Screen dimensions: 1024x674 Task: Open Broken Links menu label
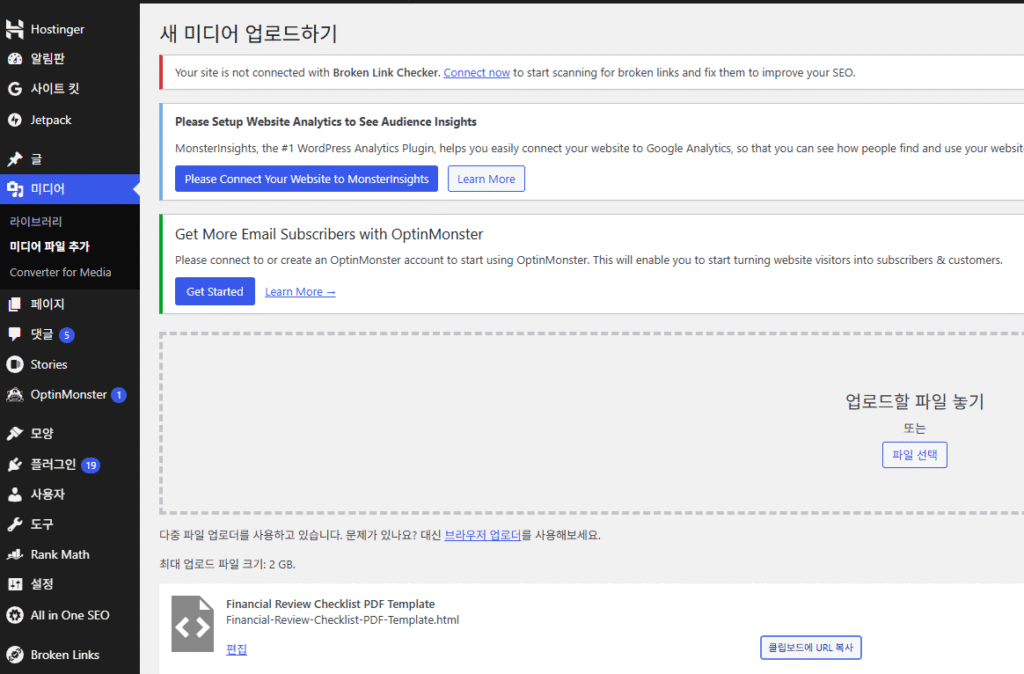point(65,655)
